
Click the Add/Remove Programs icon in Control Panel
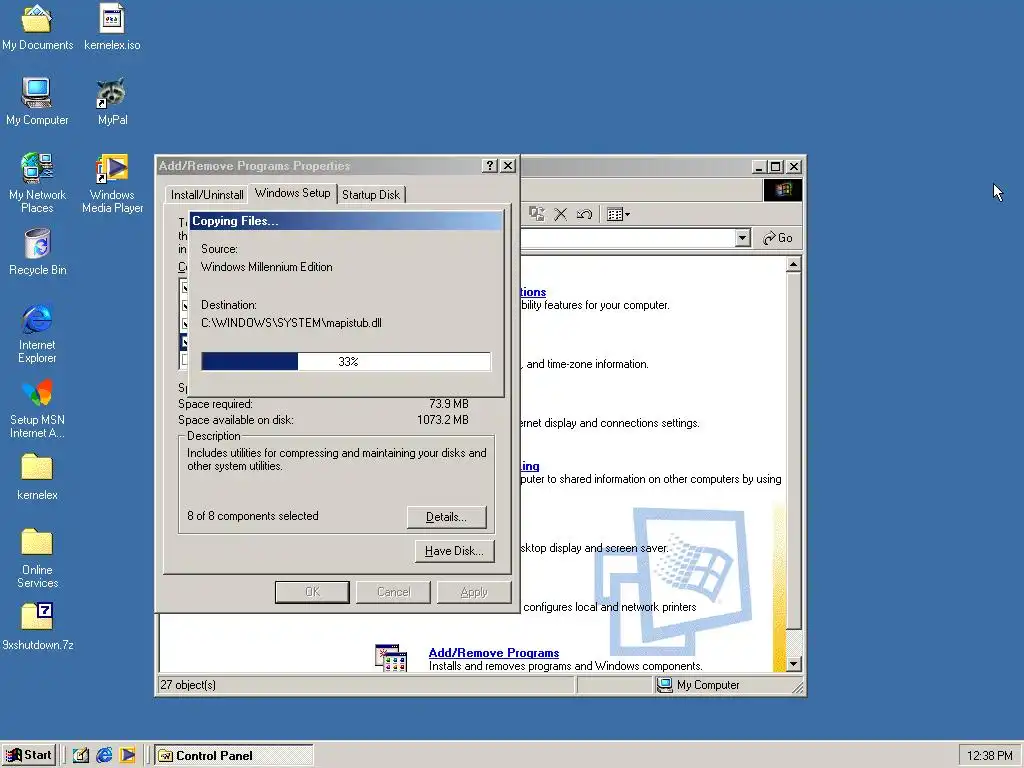point(391,658)
